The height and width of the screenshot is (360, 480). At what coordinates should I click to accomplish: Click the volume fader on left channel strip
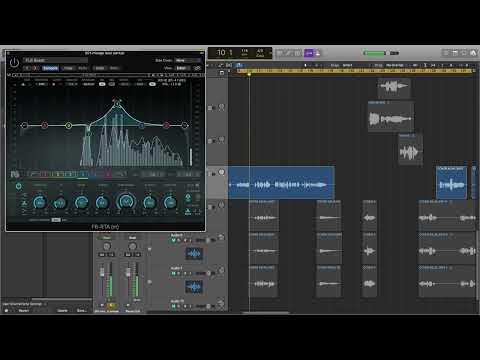102,273
